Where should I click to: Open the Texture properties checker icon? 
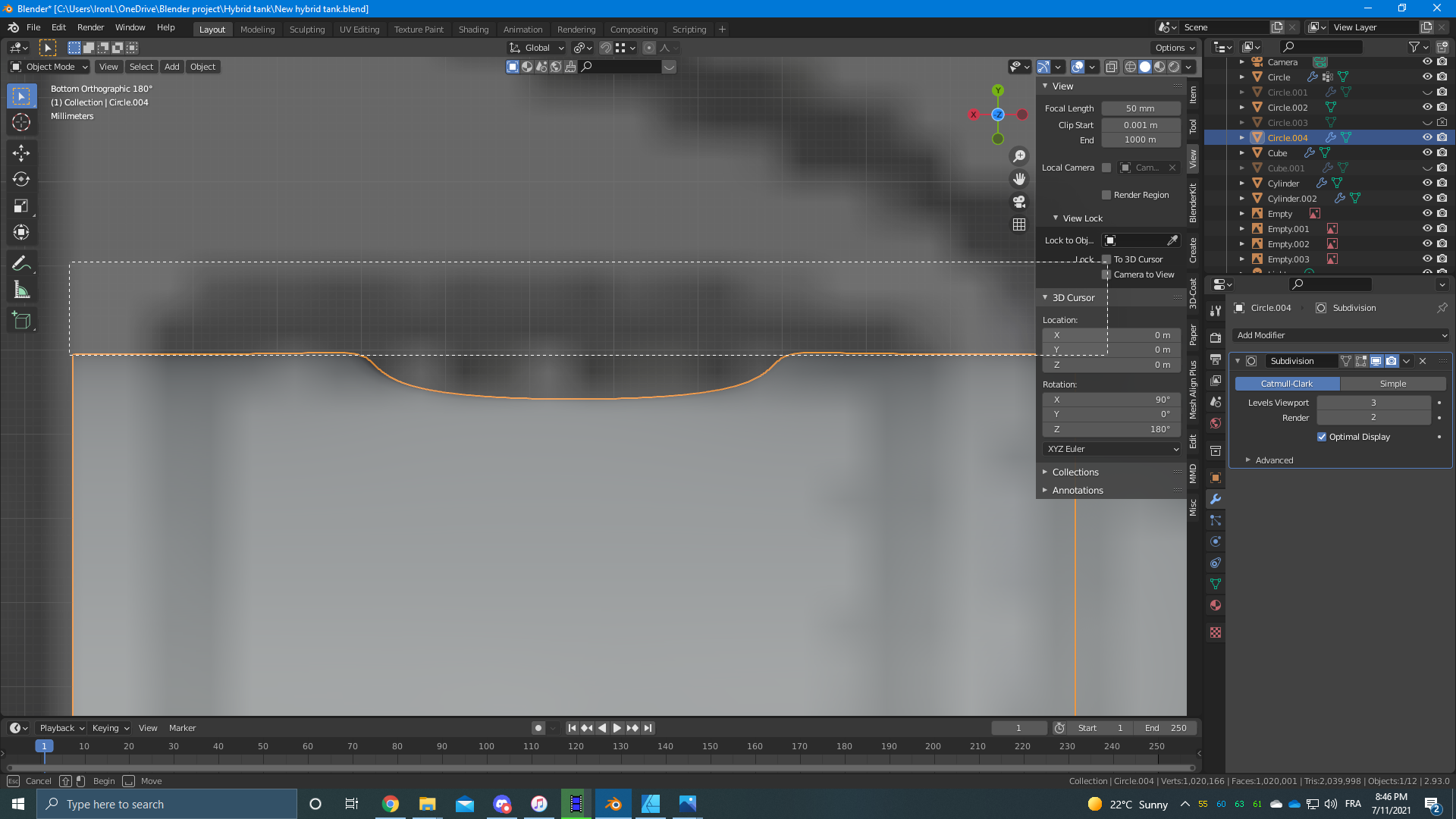coord(1216,632)
